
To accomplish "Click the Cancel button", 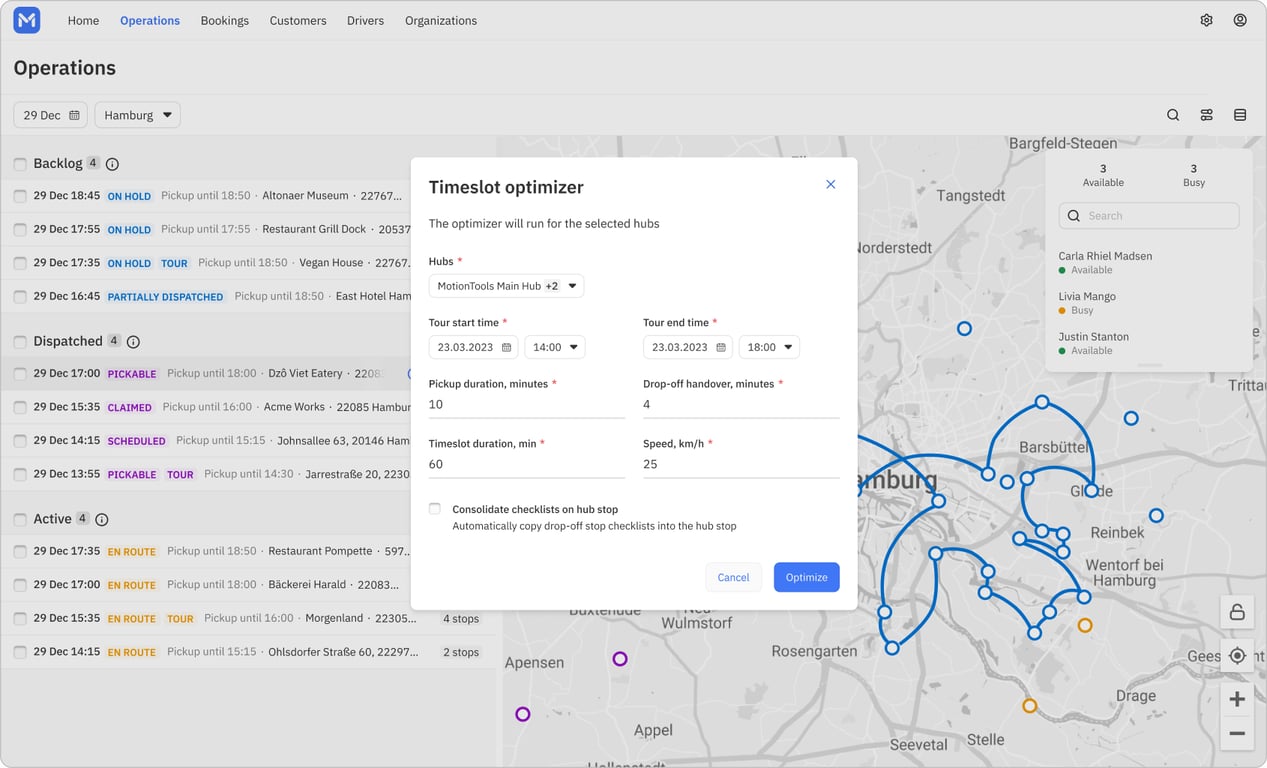I will [x=733, y=577].
